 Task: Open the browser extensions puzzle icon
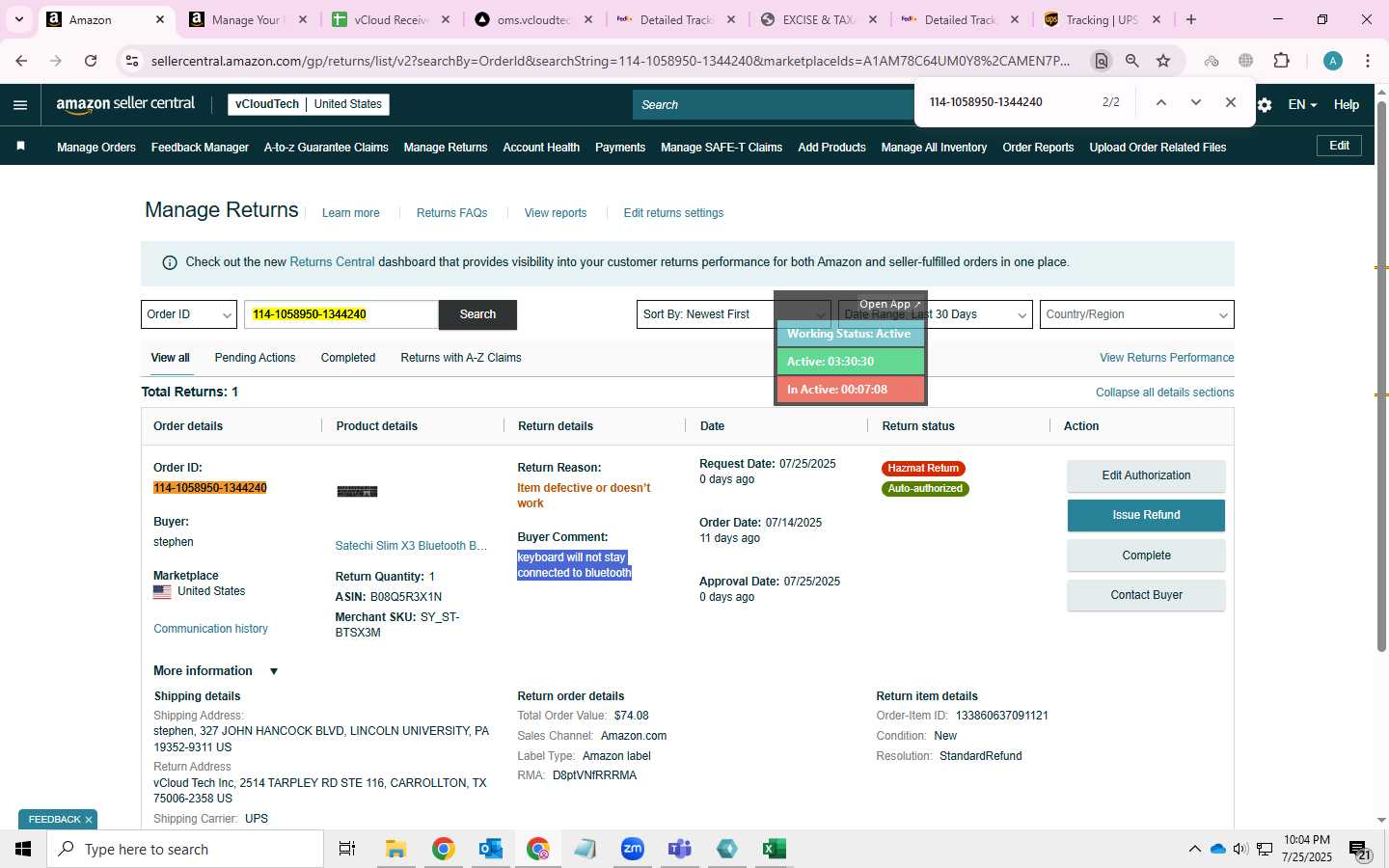pyautogui.click(x=1282, y=61)
